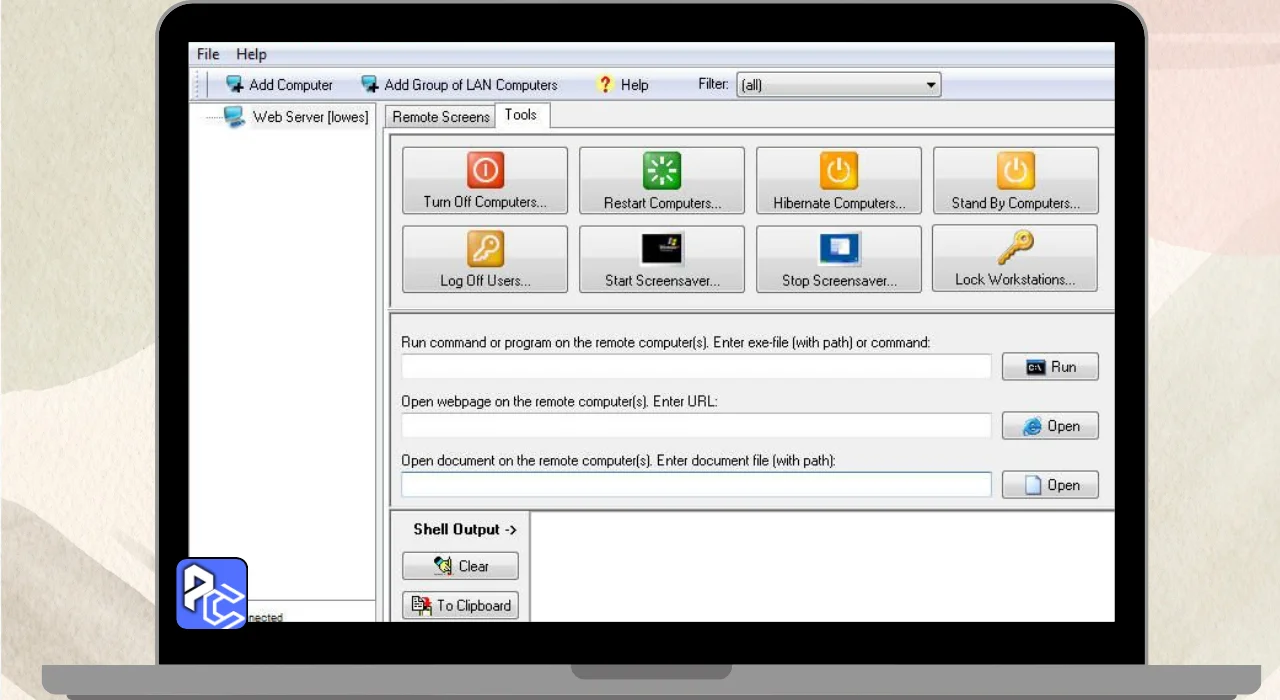Image resolution: width=1280 pixels, height=700 pixels.
Task: Open Help from the toolbar
Action: click(x=622, y=85)
